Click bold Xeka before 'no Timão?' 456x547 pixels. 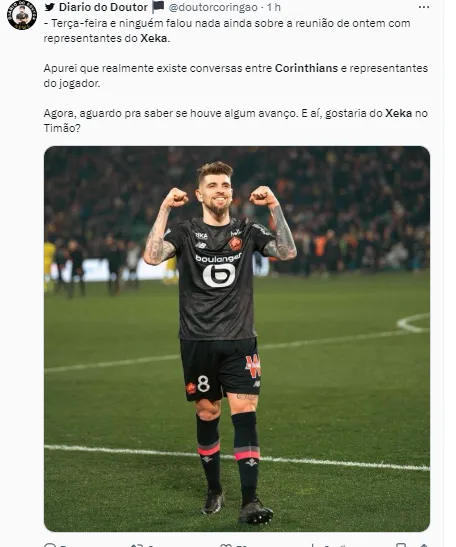398,113
